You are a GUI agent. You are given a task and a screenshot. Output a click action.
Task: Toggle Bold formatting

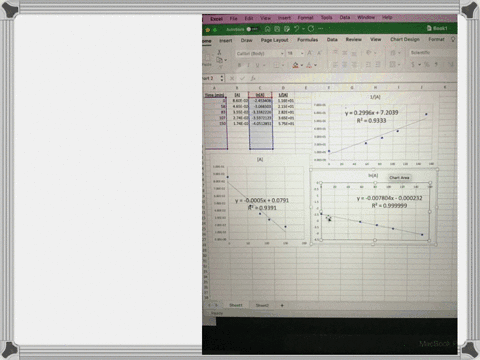click(239, 65)
